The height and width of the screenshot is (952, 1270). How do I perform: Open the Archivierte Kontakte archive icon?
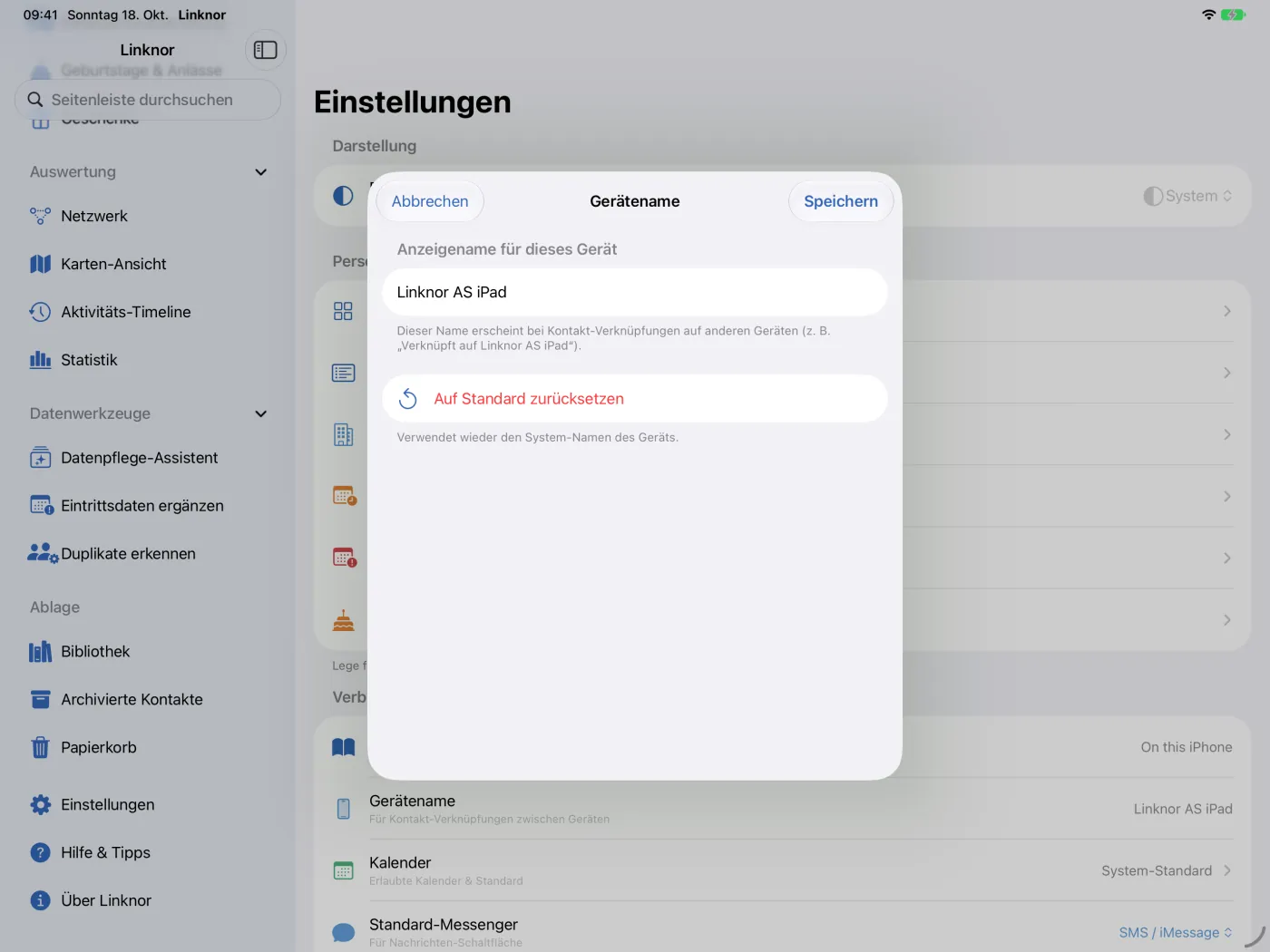coord(40,700)
